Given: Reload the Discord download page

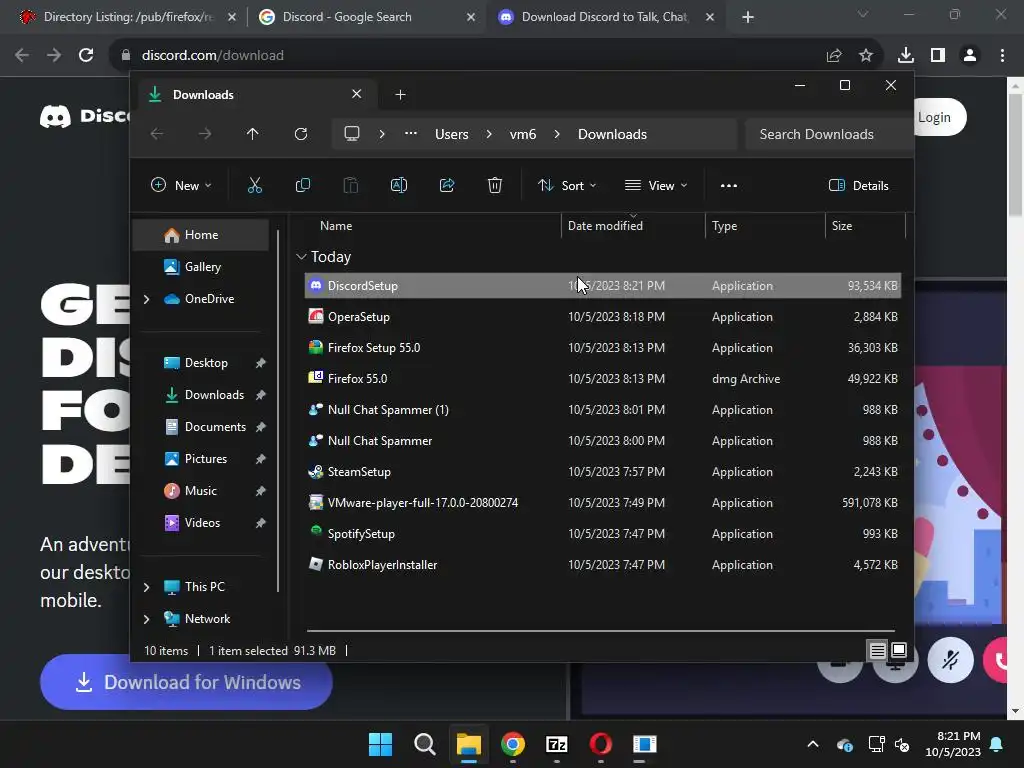Looking at the screenshot, I should (x=86, y=56).
